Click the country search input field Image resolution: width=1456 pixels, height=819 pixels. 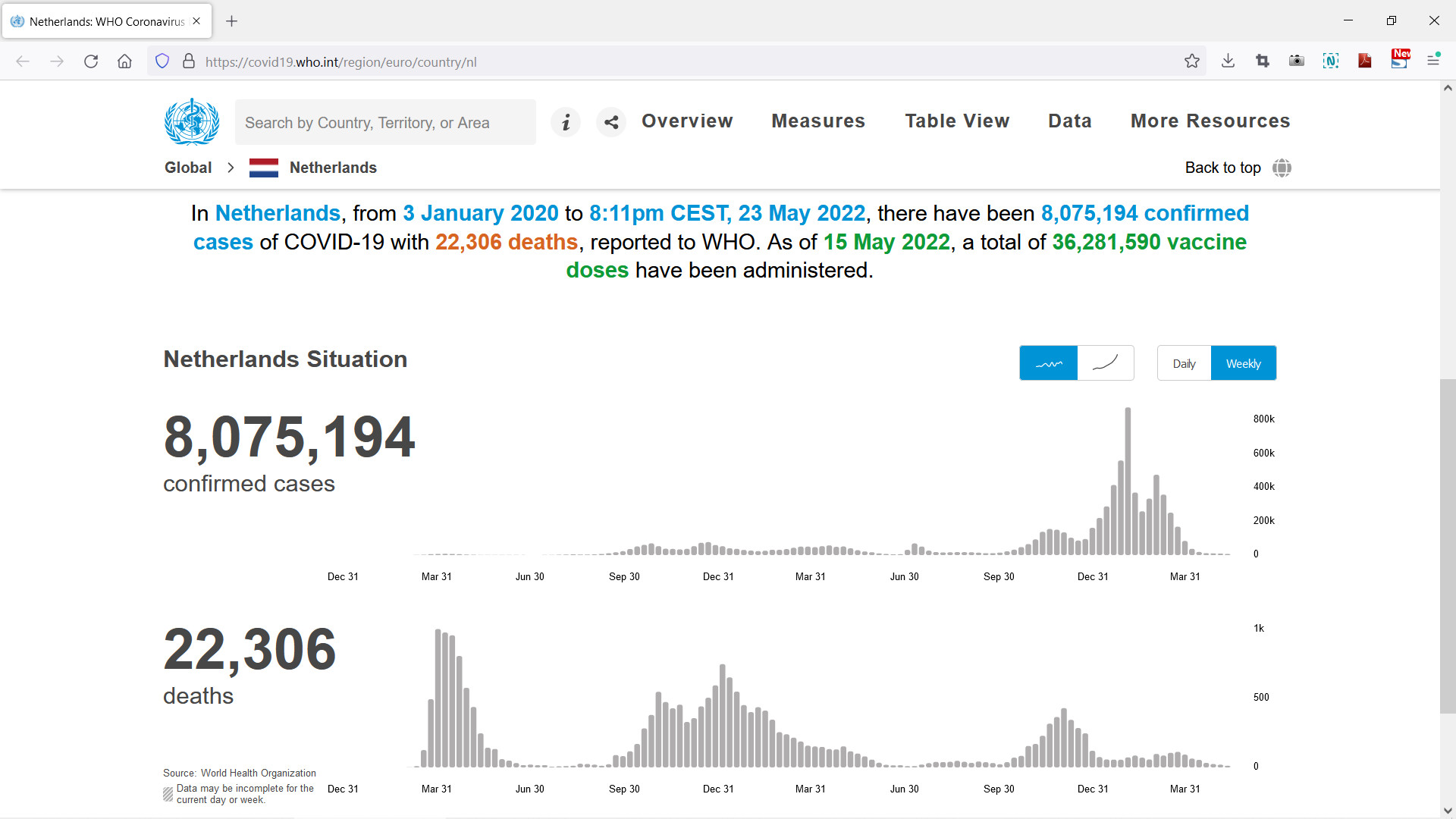tap(385, 122)
